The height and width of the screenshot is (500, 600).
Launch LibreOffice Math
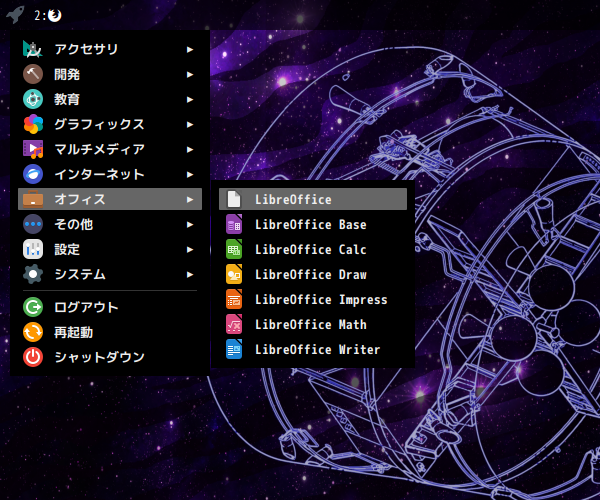pyautogui.click(x=313, y=324)
